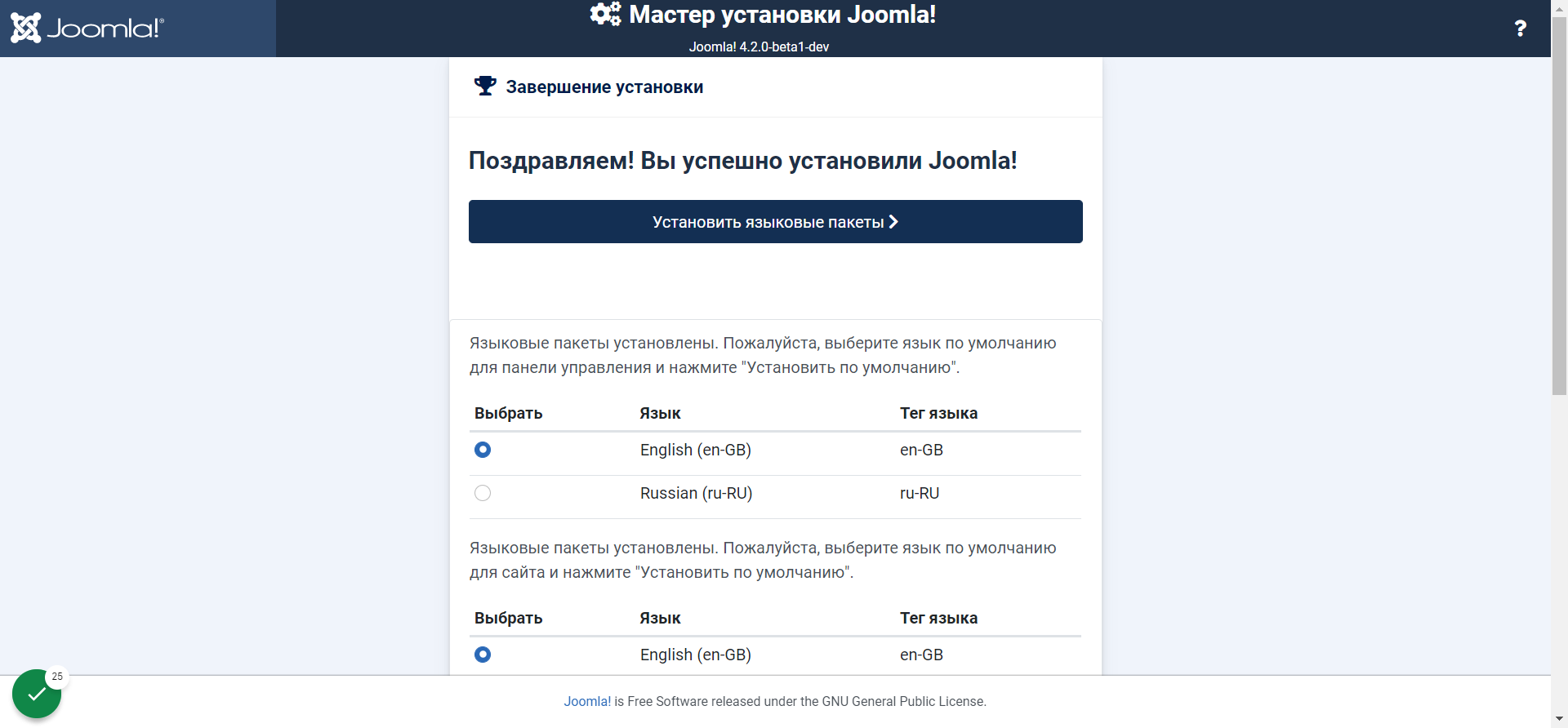Click the vertical scrollbar thumb

click(x=1559, y=206)
